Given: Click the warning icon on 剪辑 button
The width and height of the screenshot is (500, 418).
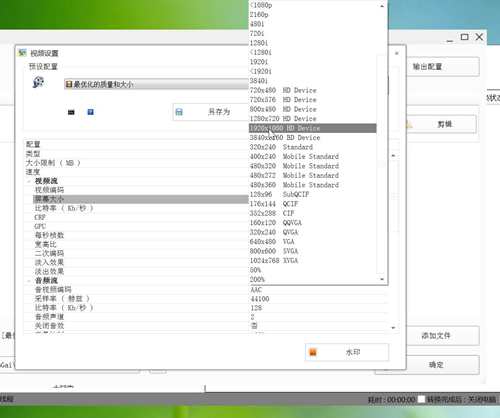Looking at the screenshot, I should (x=409, y=125).
